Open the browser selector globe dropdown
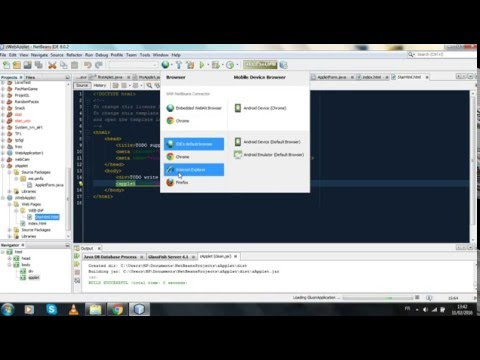480x360 pixels. [x=167, y=65]
